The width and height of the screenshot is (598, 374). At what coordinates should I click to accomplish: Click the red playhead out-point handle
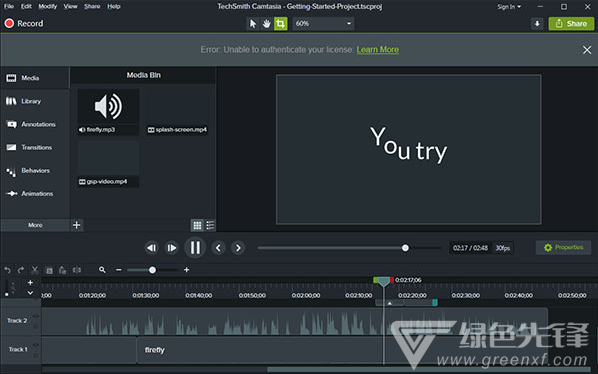tap(392, 280)
